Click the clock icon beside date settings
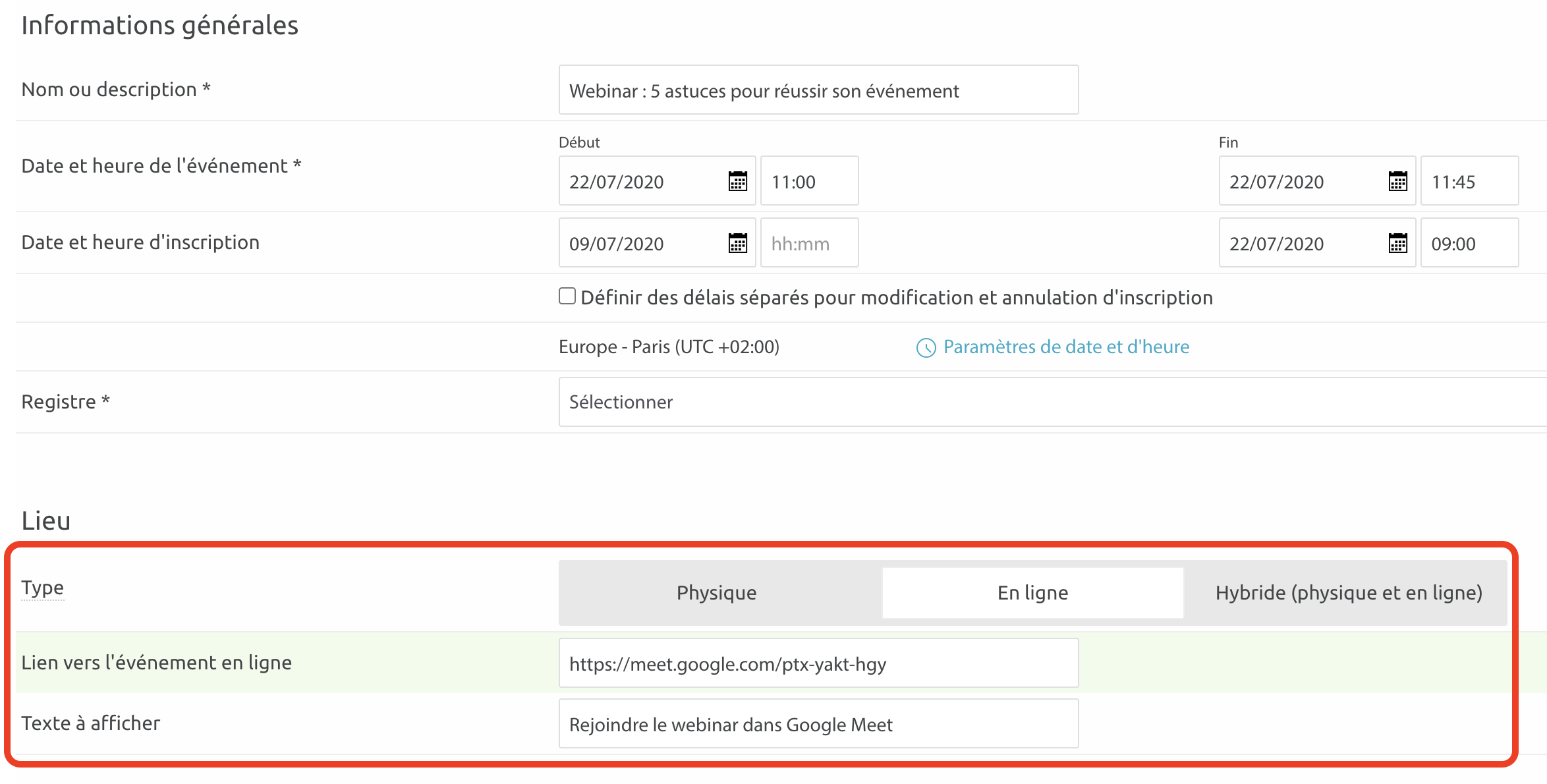This screenshot has width=1547, height=784. click(x=926, y=348)
